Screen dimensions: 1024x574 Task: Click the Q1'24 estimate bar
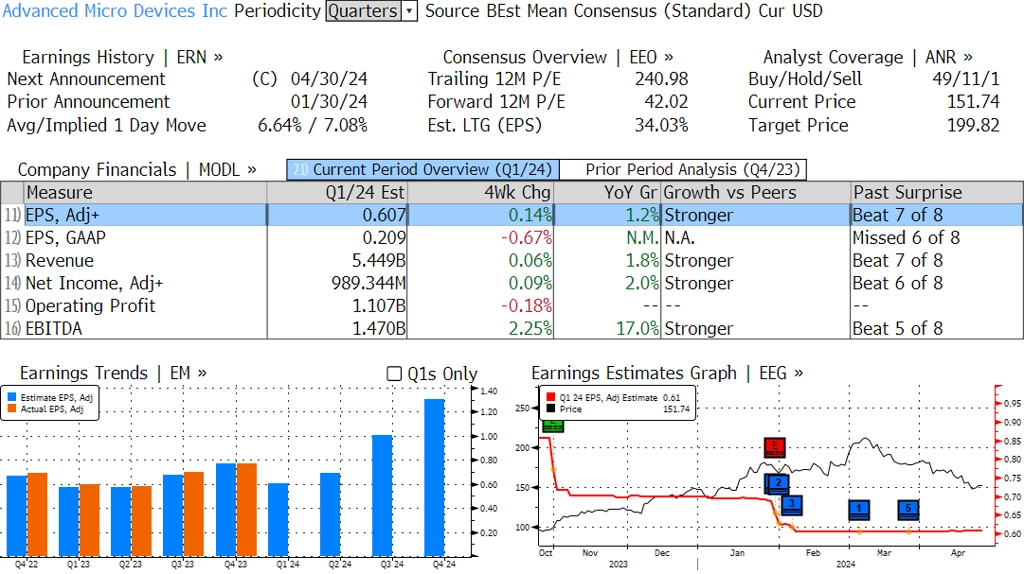(x=278, y=520)
